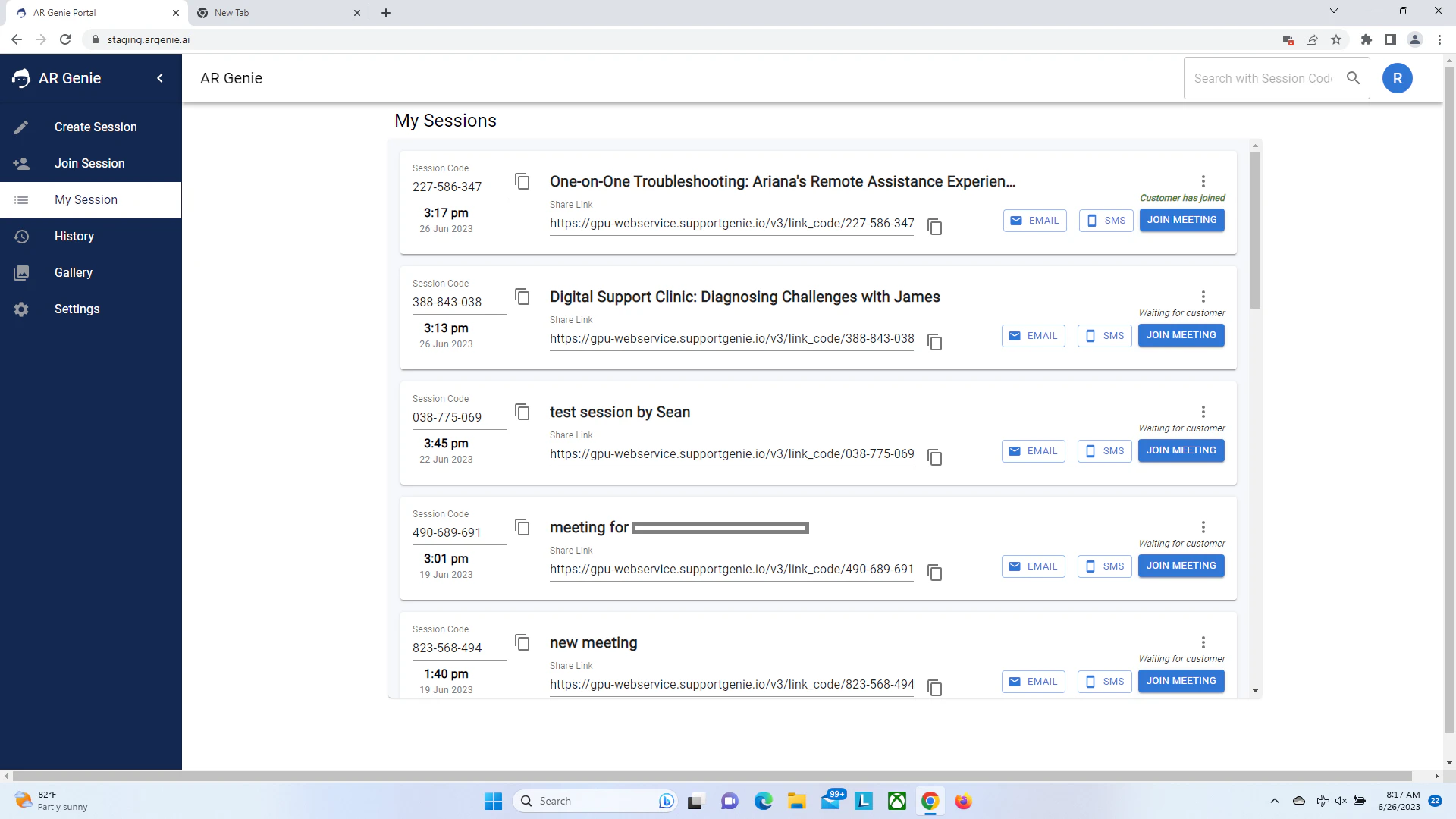Open Gallery from sidebar

pyautogui.click(x=73, y=272)
